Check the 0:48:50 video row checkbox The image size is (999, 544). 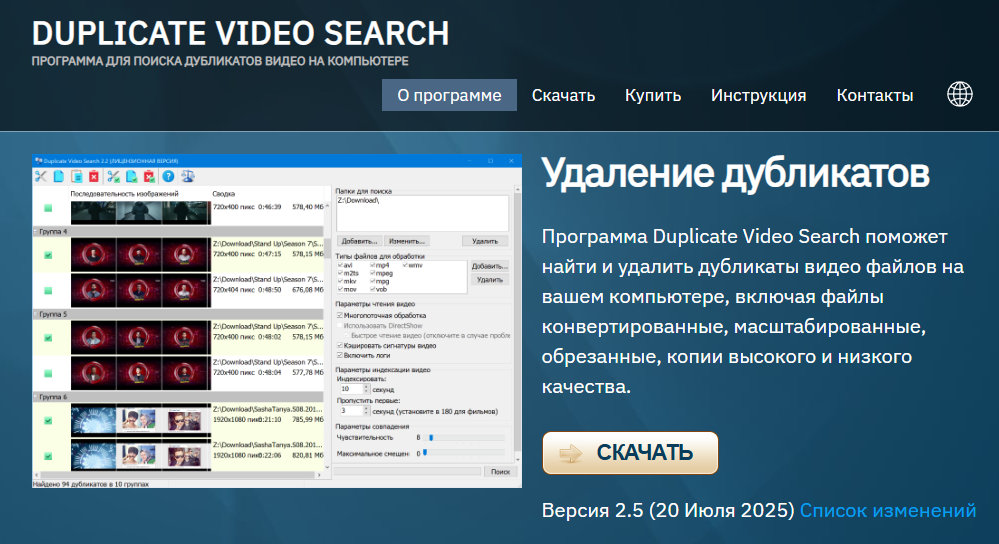click(x=48, y=290)
